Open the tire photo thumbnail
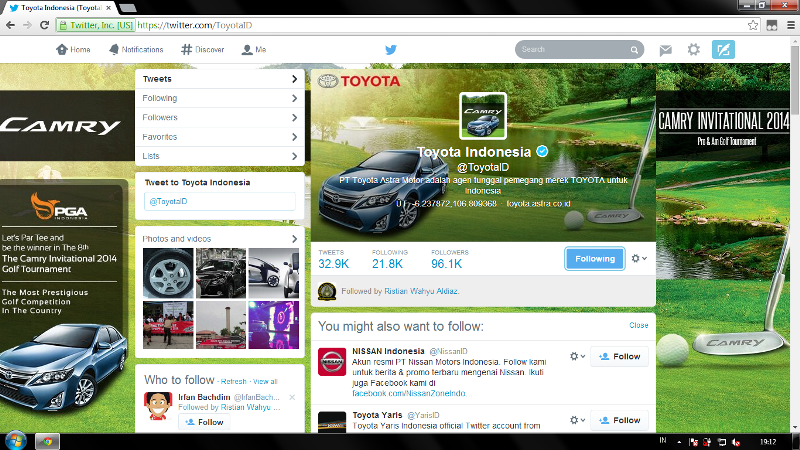 166,271
